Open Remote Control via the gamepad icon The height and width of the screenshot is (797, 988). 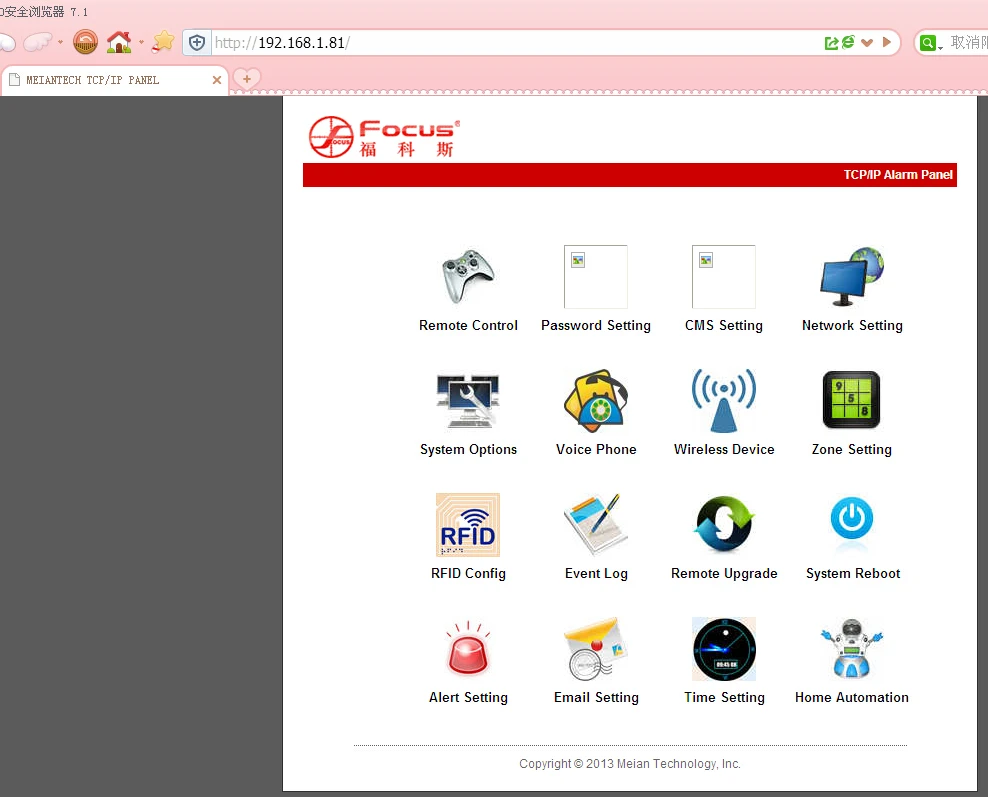click(x=468, y=277)
